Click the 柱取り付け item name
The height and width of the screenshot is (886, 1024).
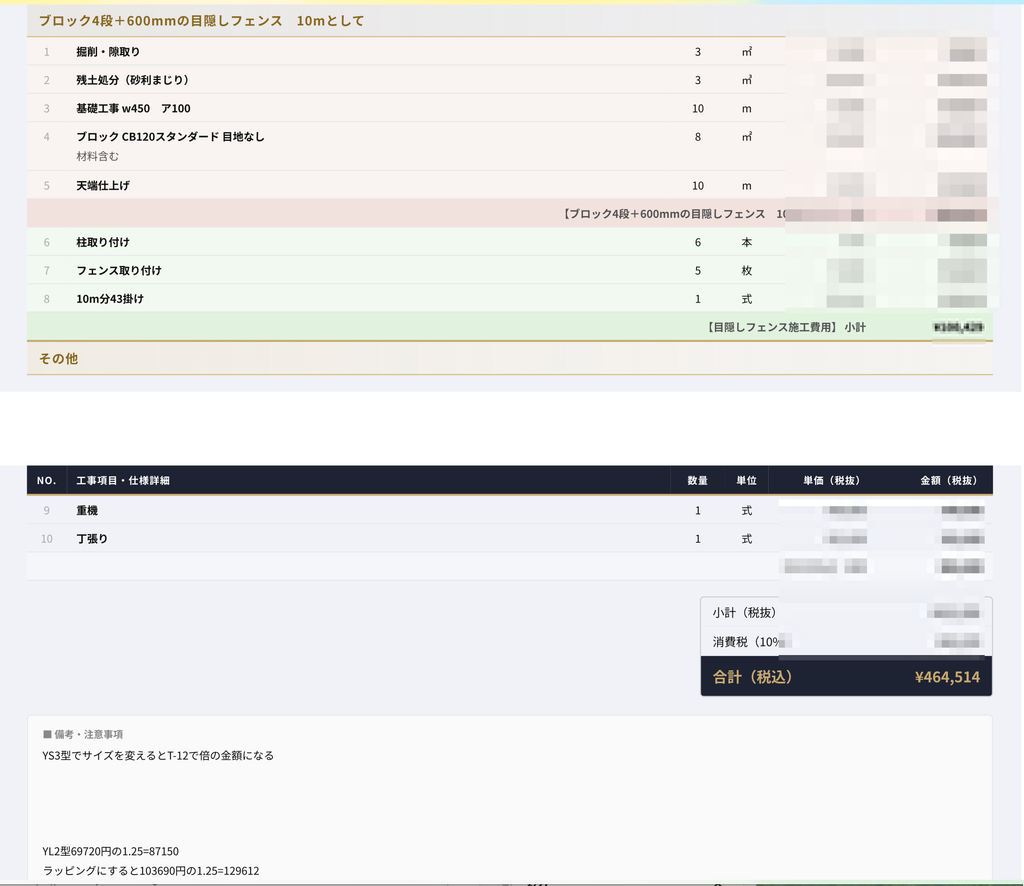pos(103,242)
